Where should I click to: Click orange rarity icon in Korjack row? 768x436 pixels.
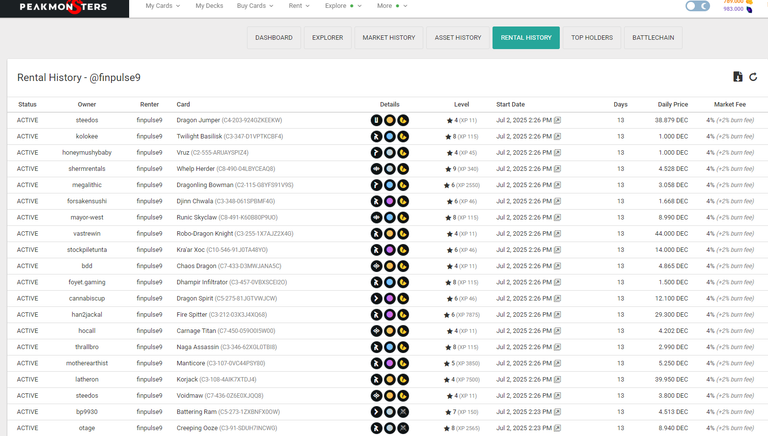point(390,379)
